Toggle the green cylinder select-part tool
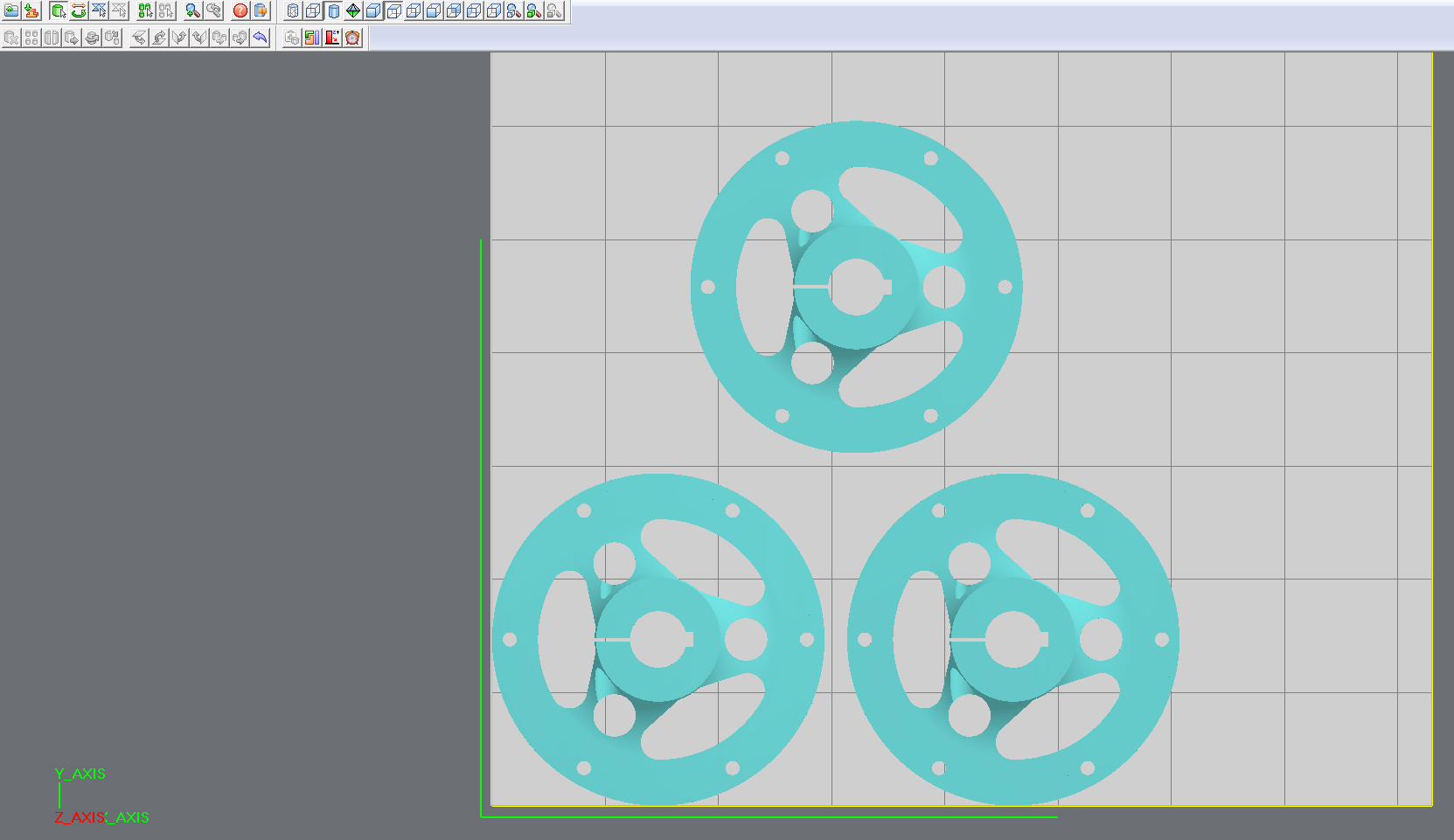Viewport: 1454px width, 840px height. coord(59,11)
